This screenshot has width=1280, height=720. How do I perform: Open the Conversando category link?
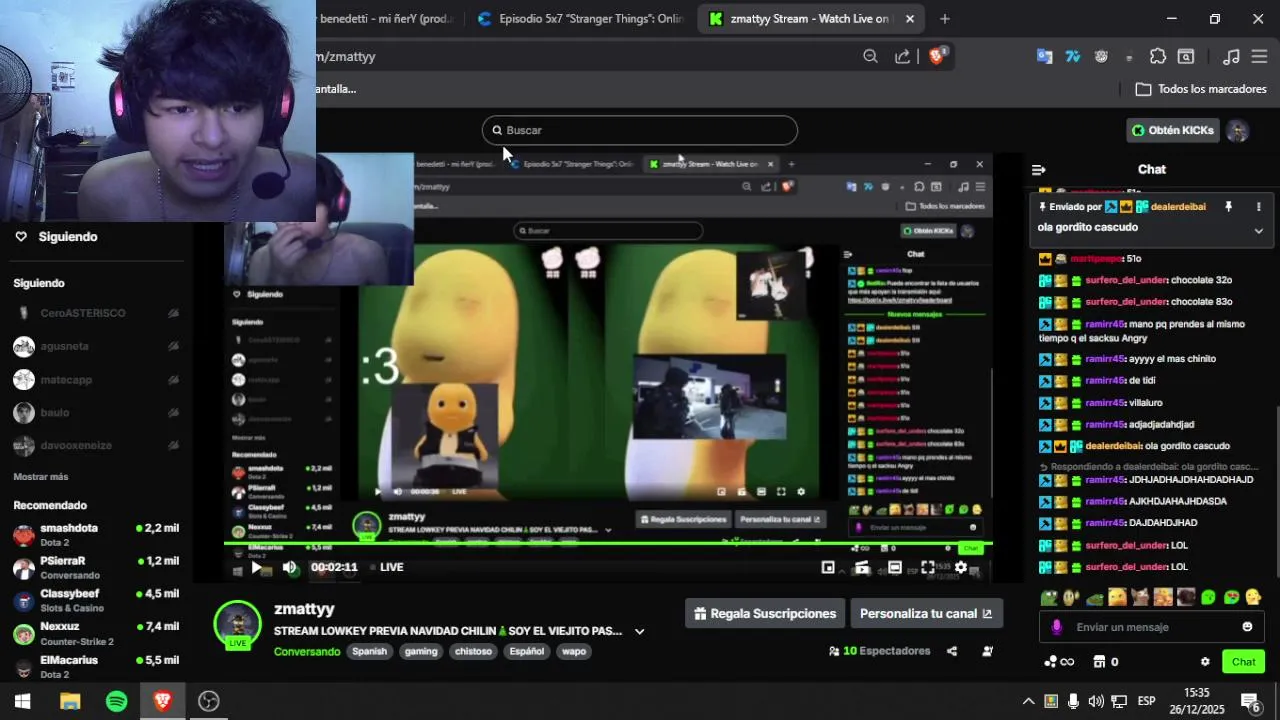(x=307, y=651)
